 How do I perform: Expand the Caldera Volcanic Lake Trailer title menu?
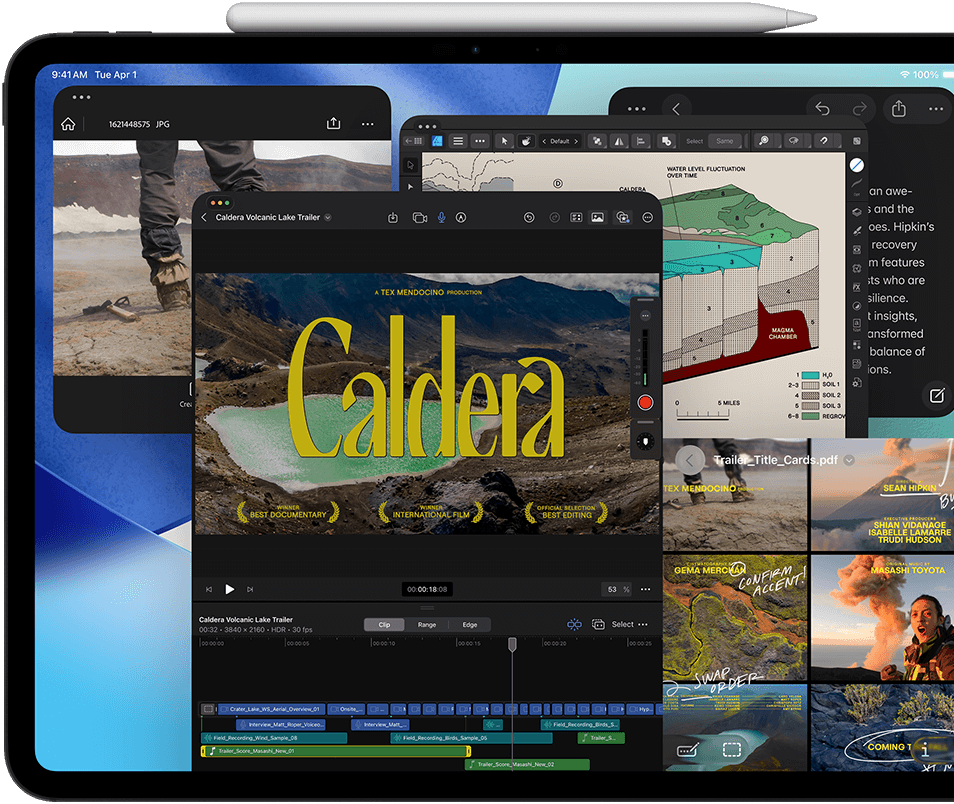click(x=328, y=217)
